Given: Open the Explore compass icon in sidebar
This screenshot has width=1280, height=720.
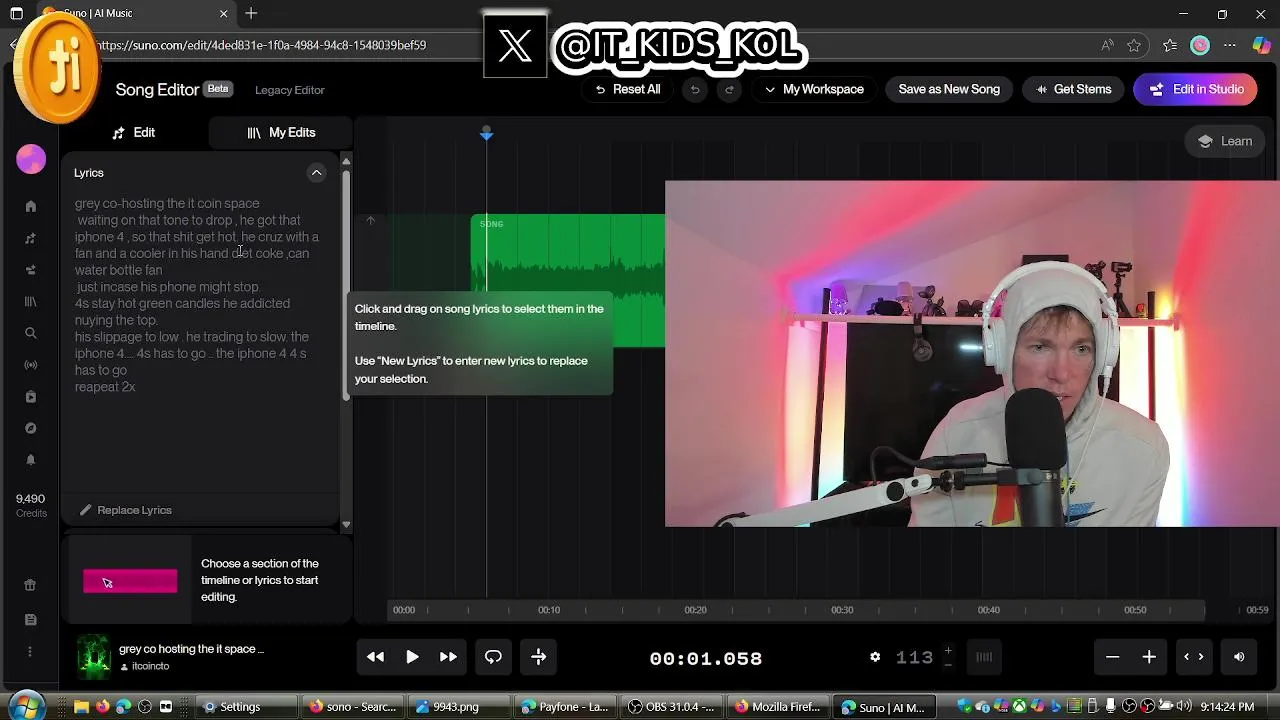Looking at the screenshot, I should pos(31,428).
